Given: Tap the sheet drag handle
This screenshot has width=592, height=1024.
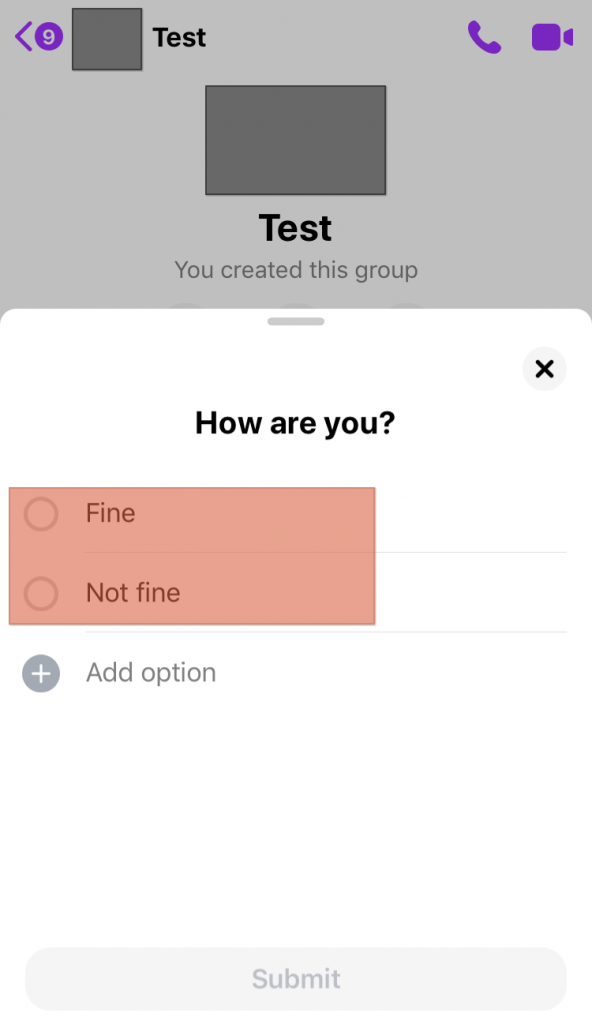Looking at the screenshot, I should coord(295,321).
